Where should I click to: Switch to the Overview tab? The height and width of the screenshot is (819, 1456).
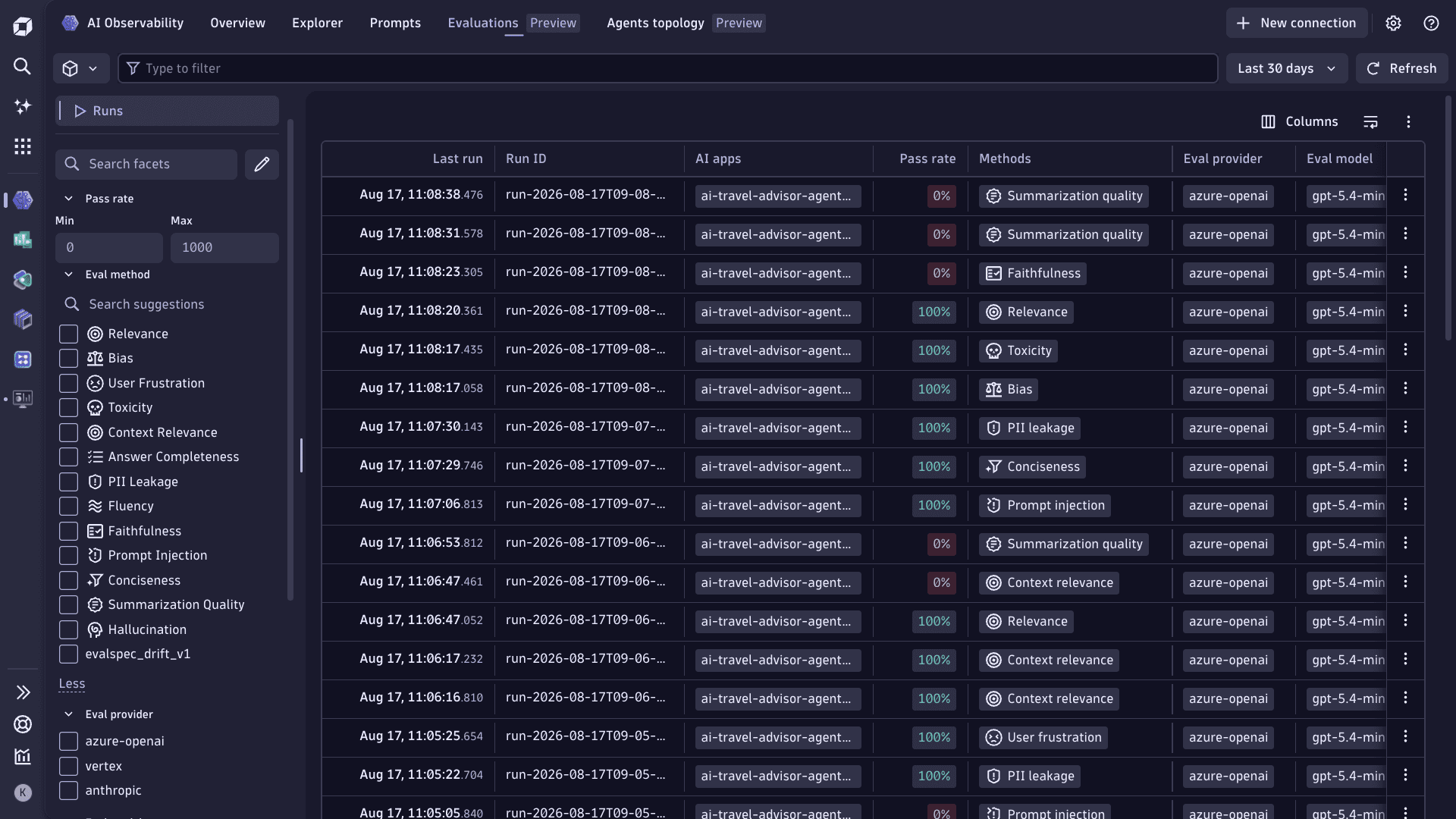tap(237, 23)
